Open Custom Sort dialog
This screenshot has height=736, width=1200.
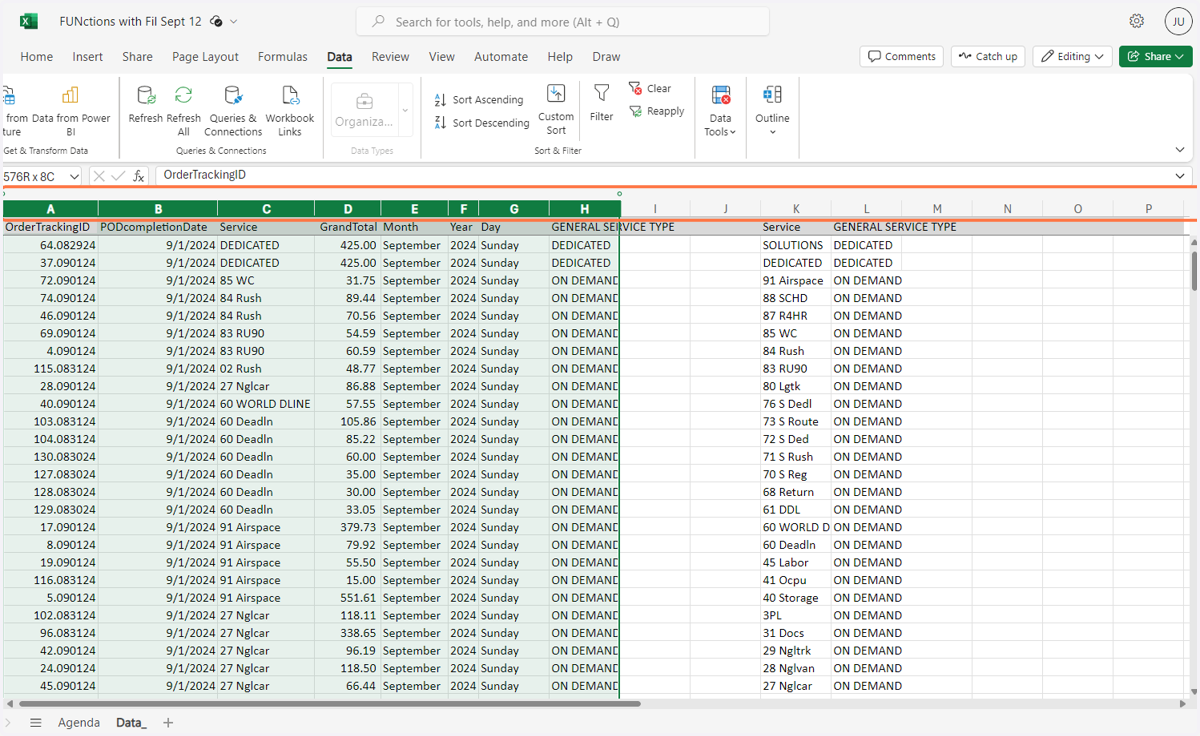[556, 110]
